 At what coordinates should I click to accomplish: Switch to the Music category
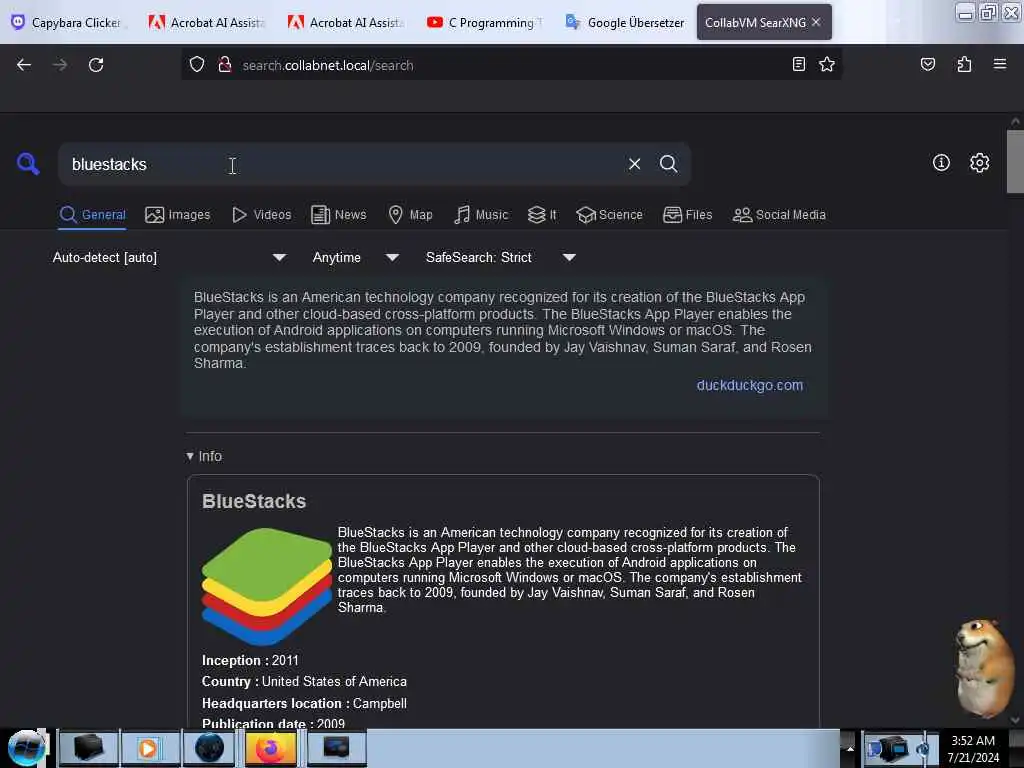click(481, 215)
